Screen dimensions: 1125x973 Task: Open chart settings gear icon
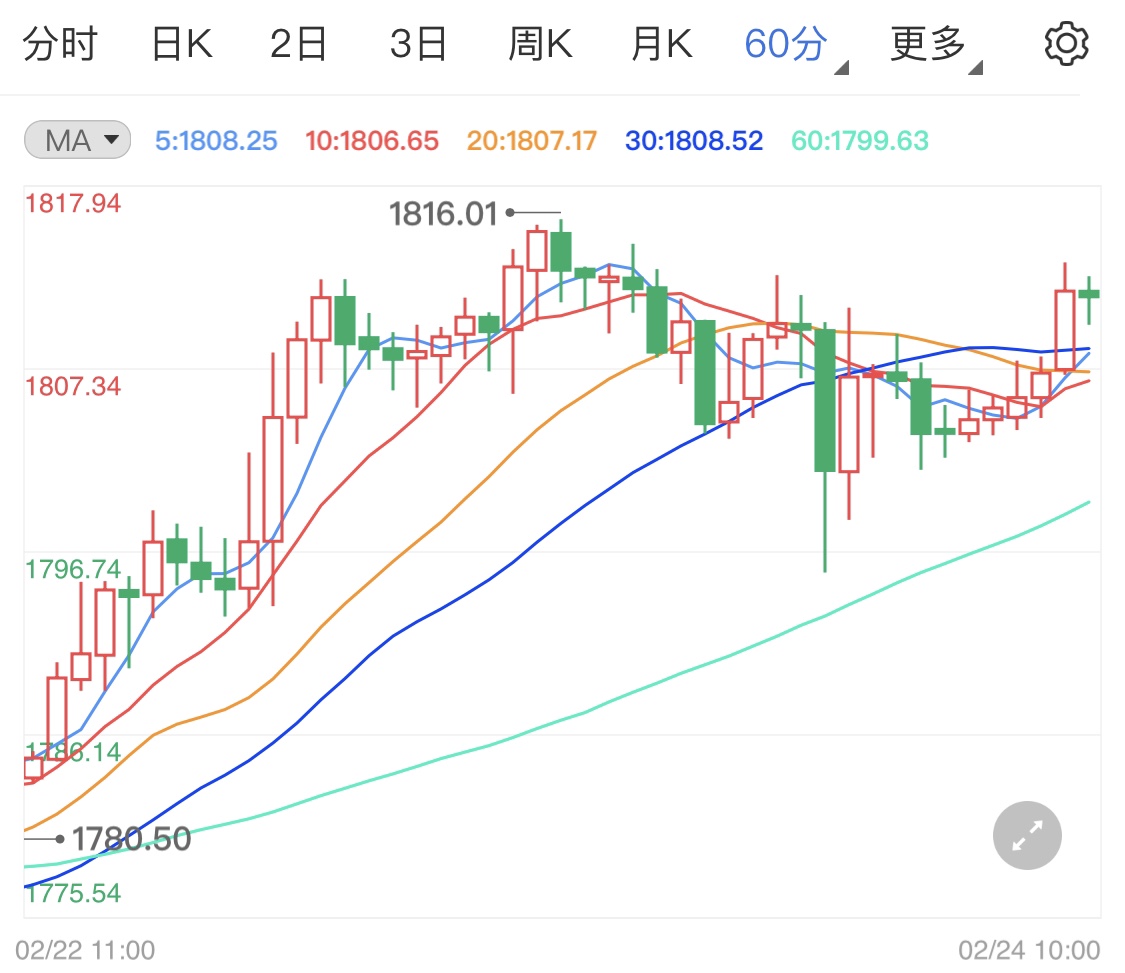pyautogui.click(x=1066, y=44)
